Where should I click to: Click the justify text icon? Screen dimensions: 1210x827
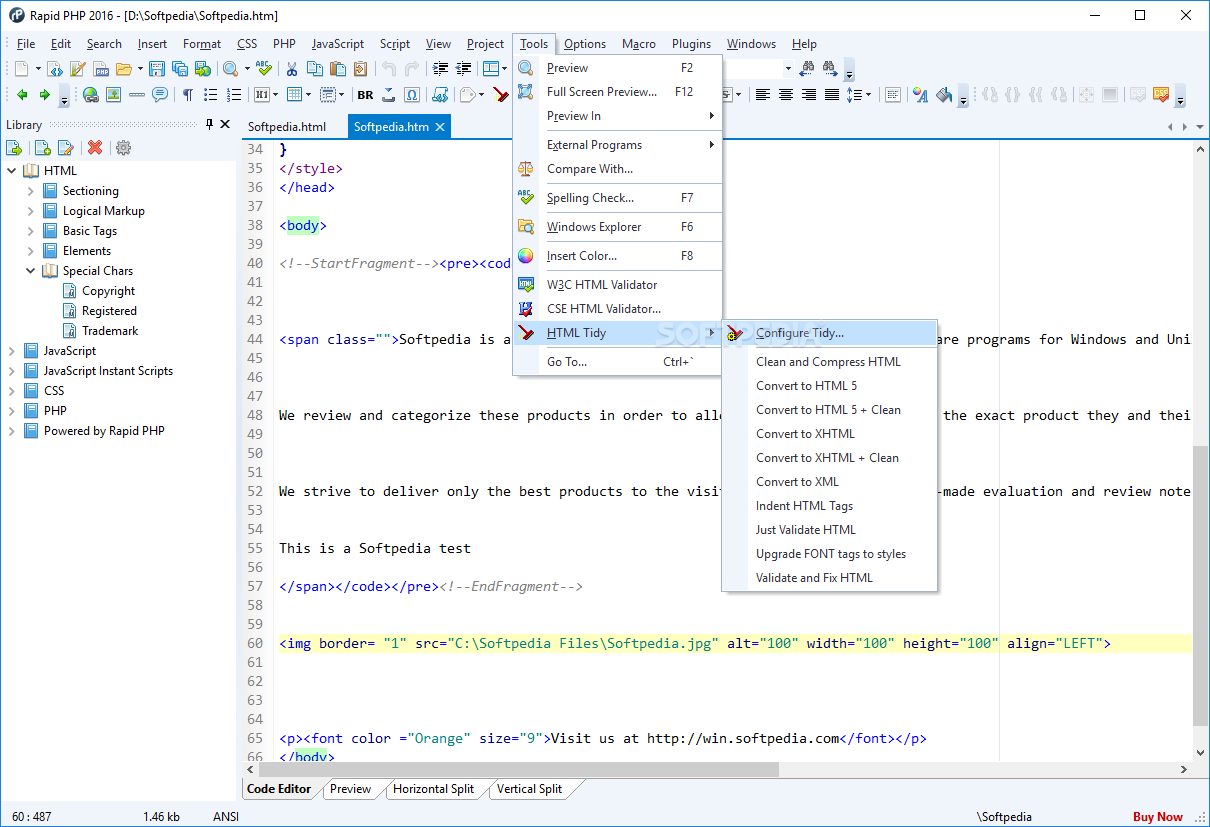click(x=831, y=95)
